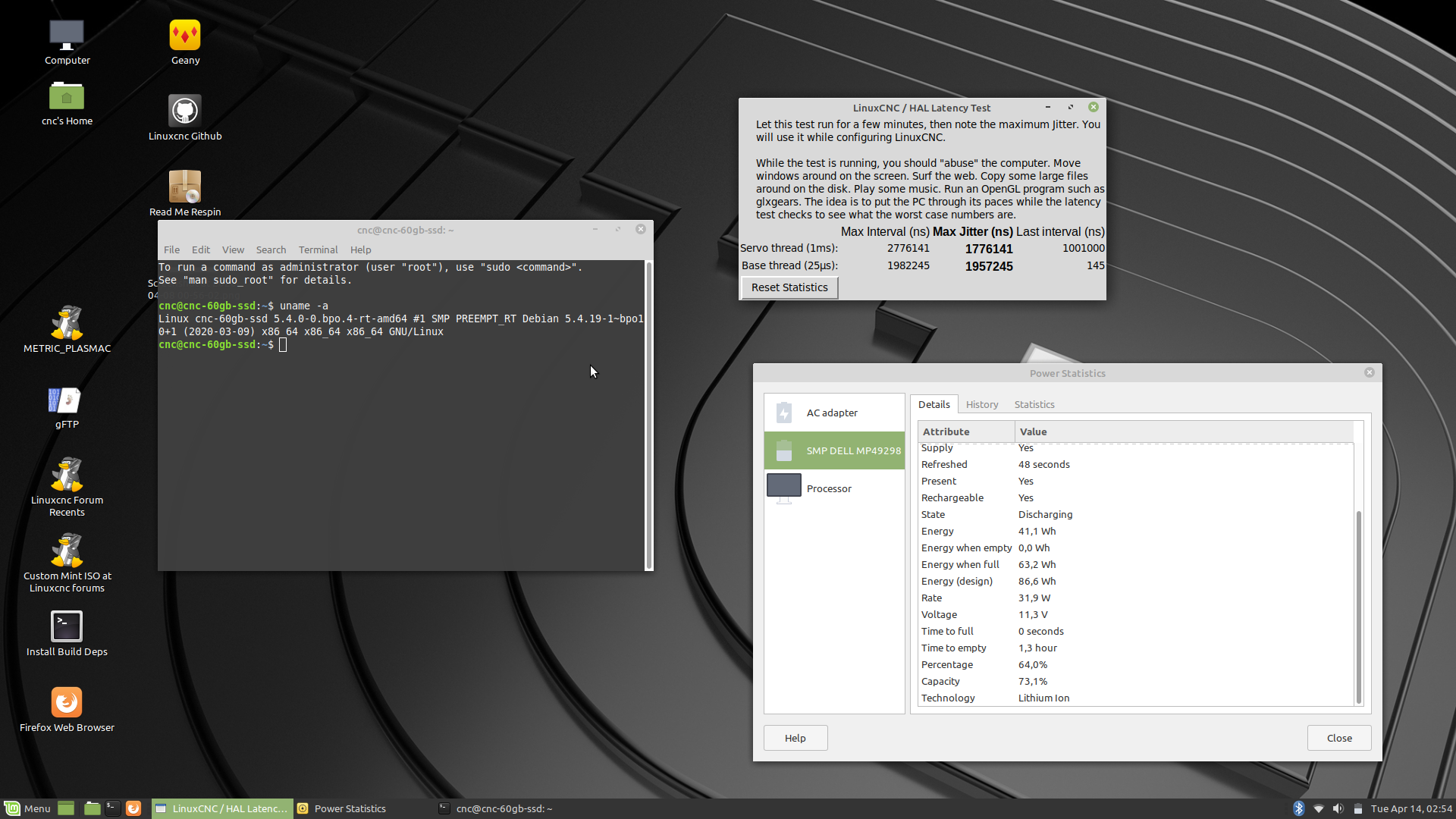Launch Firefox Web Browser from desktop
The height and width of the screenshot is (819, 1456).
tap(67, 710)
